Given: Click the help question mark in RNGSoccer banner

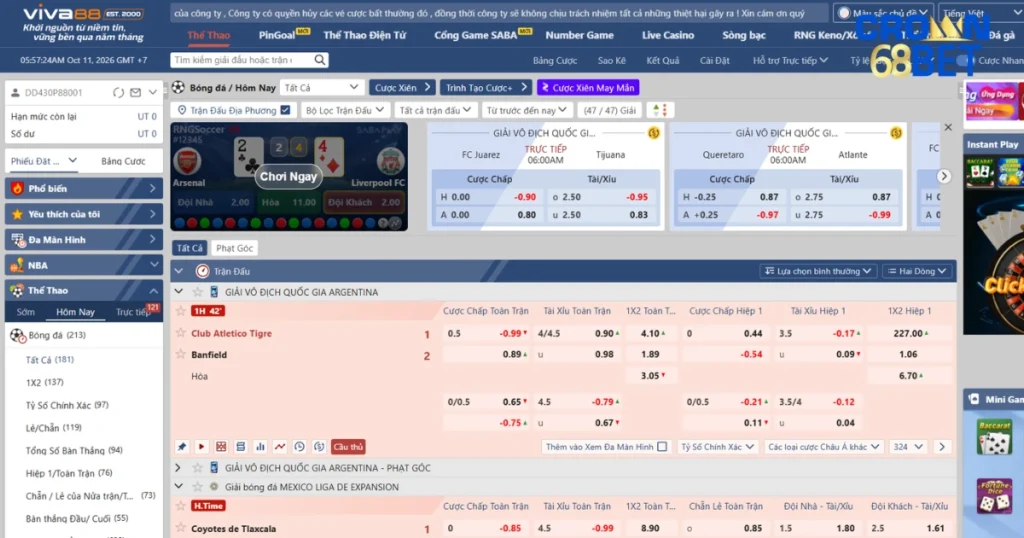Looking at the screenshot, I should pyautogui.click(x=383, y=223).
